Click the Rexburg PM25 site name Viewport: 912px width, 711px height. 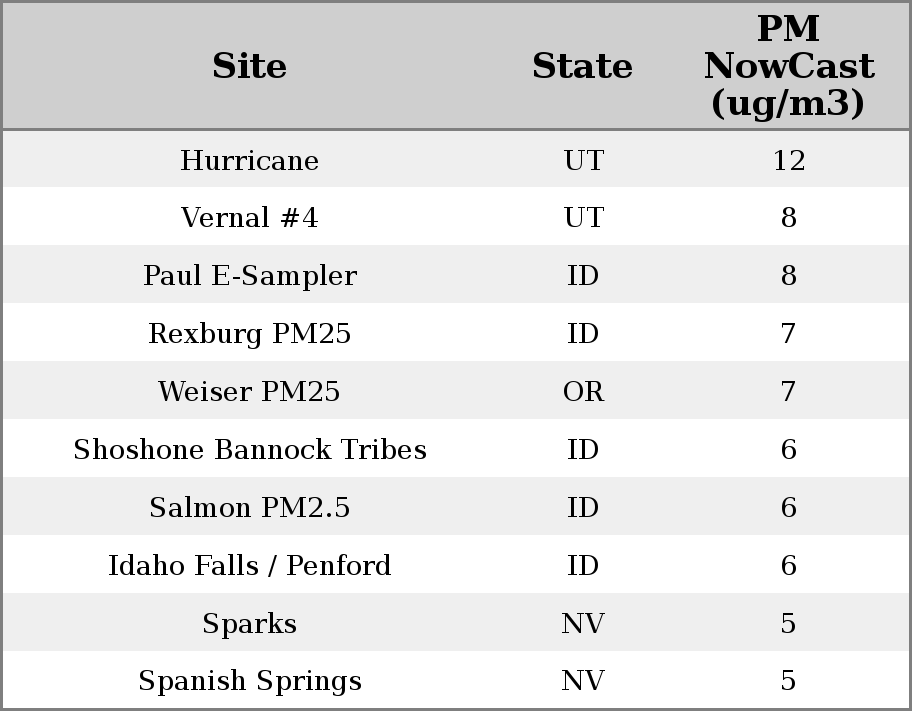(249, 334)
